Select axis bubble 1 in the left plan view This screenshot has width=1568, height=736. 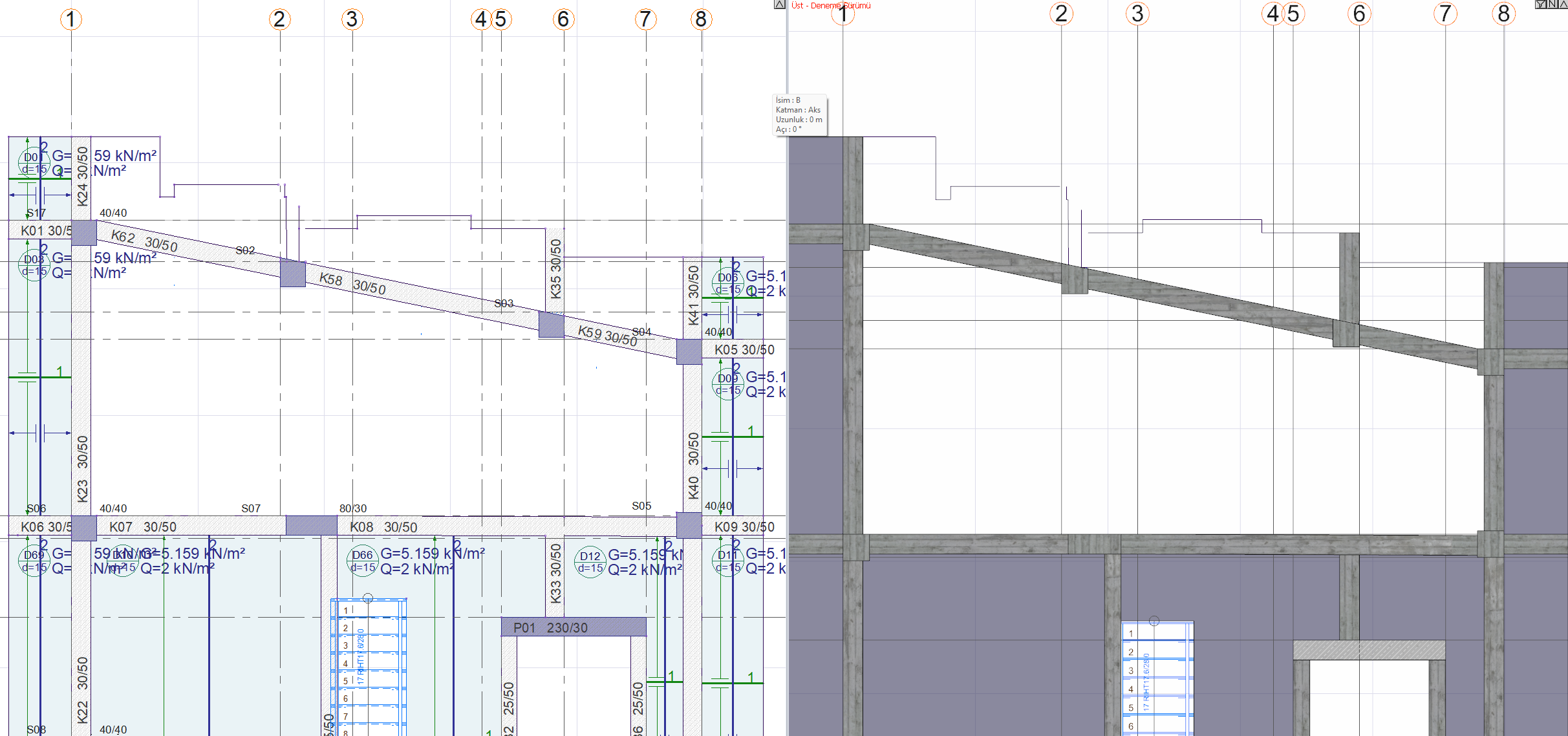71,19
